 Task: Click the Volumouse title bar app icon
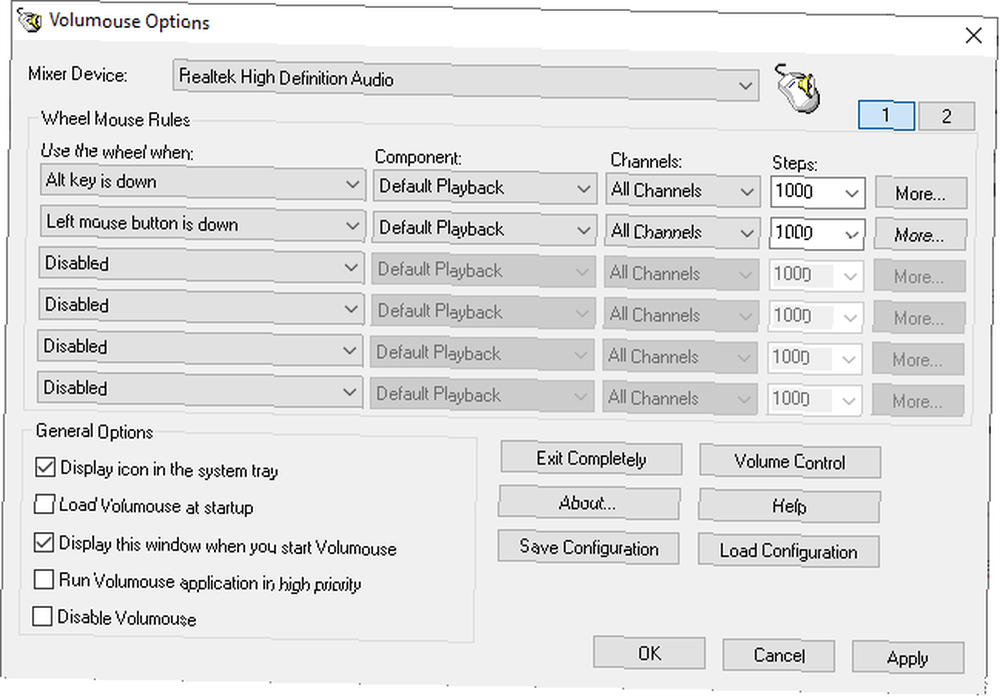point(29,20)
